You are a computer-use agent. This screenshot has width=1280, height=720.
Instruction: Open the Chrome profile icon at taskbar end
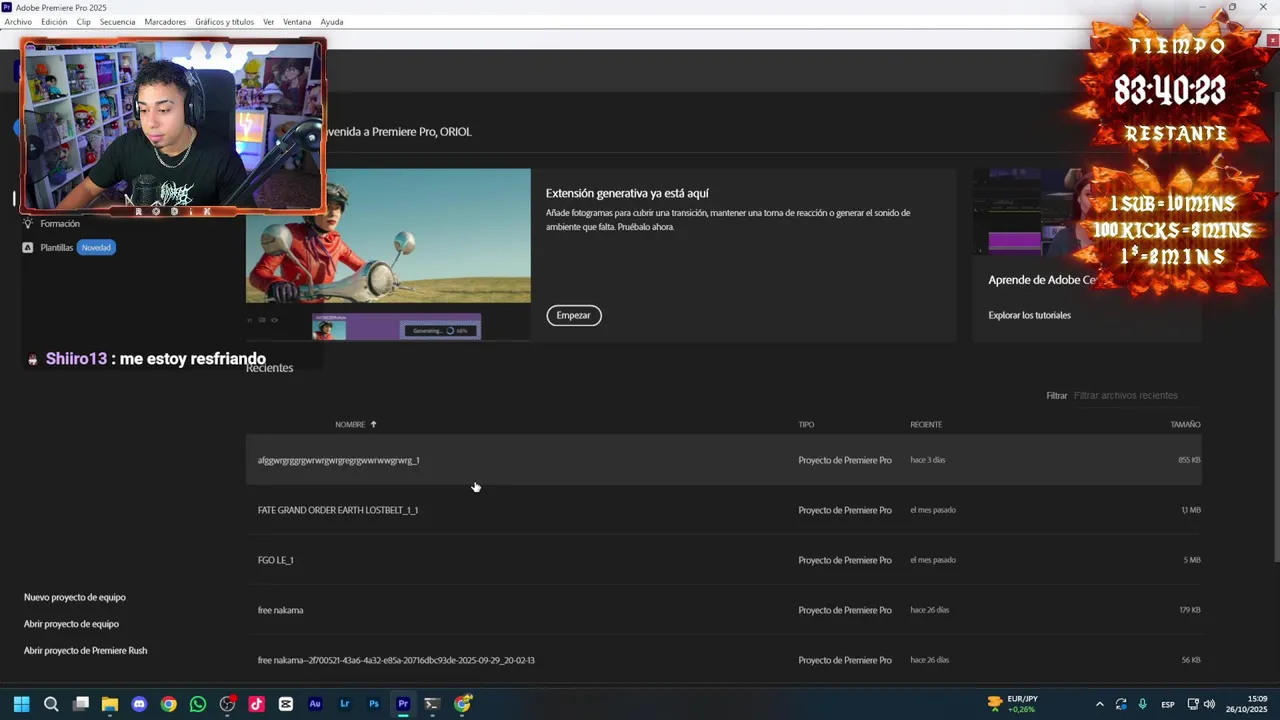pyautogui.click(x=462, y=704)
